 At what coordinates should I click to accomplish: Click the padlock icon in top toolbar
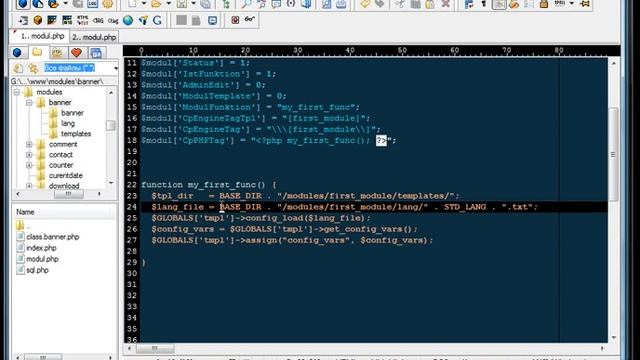tap(543, 4)
